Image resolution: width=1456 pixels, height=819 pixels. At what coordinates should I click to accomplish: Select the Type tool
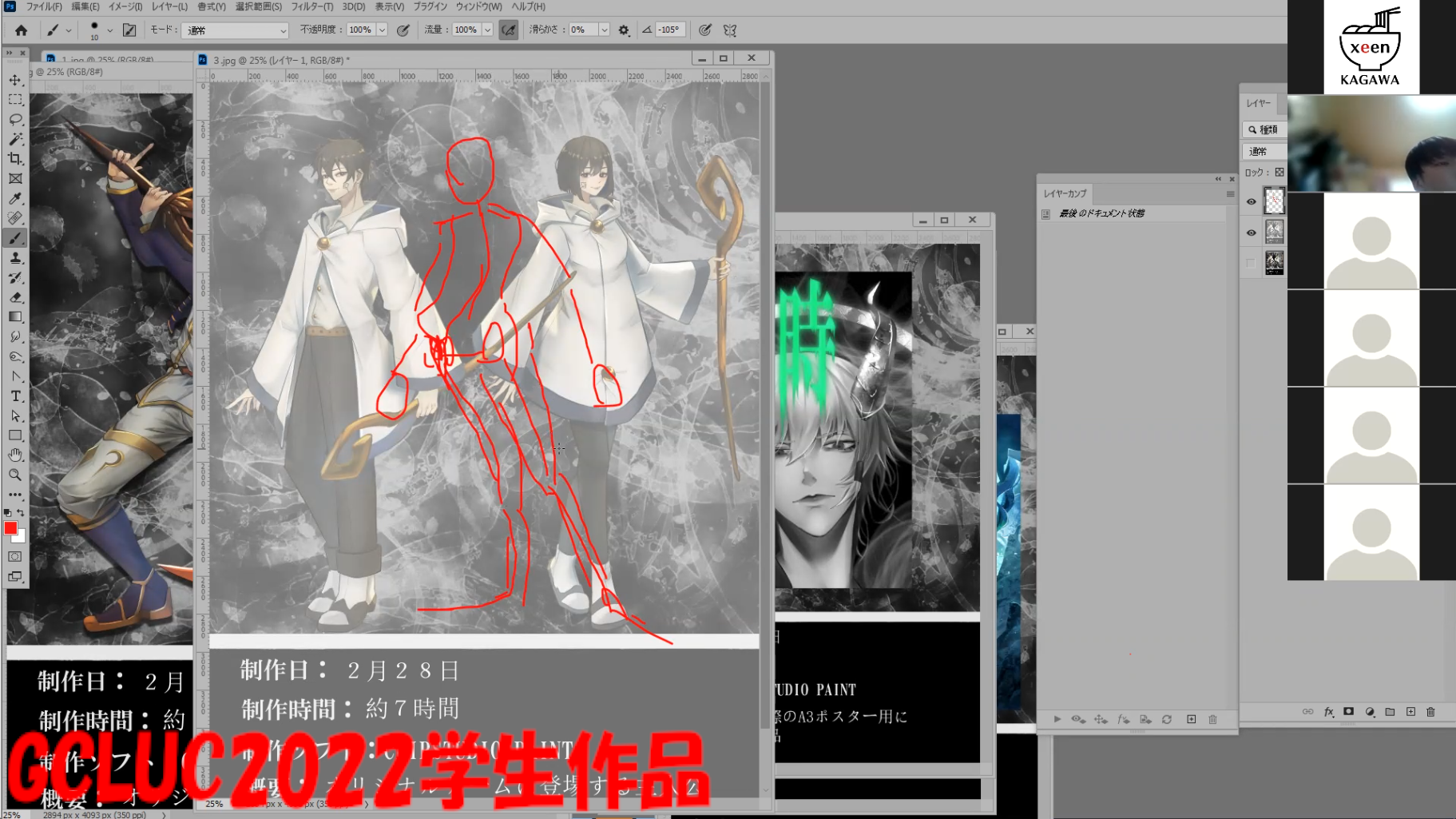click(15, 396)
